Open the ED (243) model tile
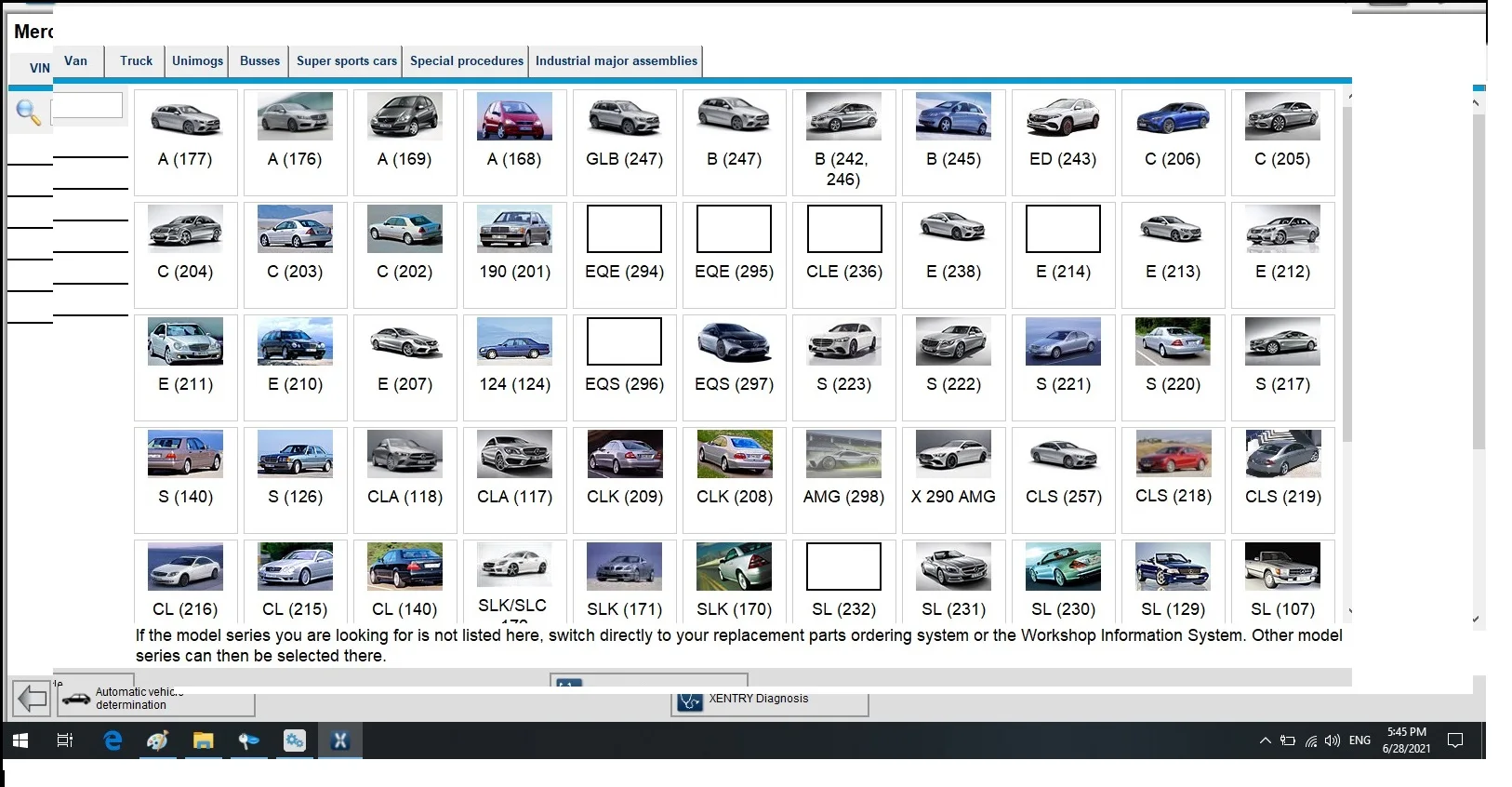This screenshot has height=787, width=1512. click(1064, 142)
